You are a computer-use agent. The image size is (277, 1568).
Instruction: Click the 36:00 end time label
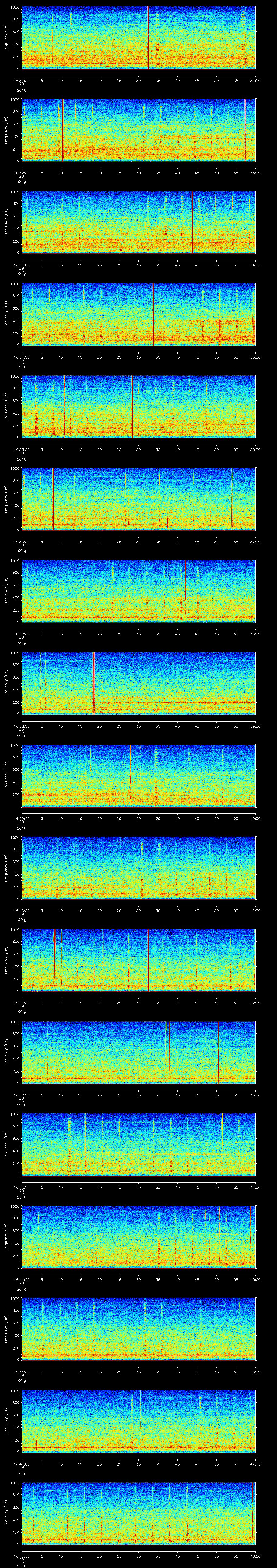click(x=255, y=449)
